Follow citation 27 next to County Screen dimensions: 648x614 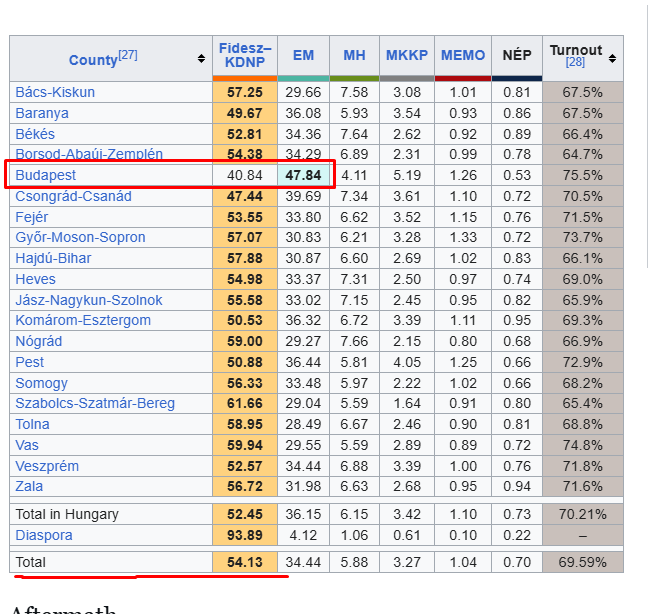128,55
